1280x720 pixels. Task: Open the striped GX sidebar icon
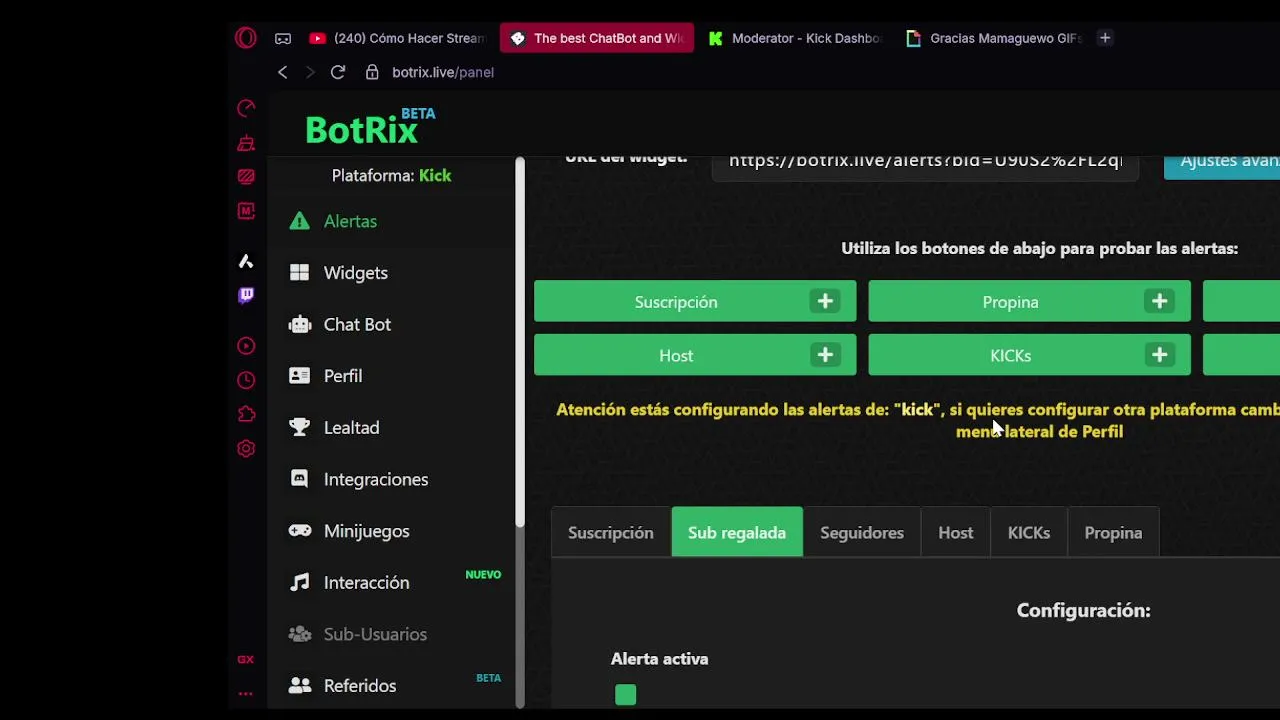click(x=246, y=177)
